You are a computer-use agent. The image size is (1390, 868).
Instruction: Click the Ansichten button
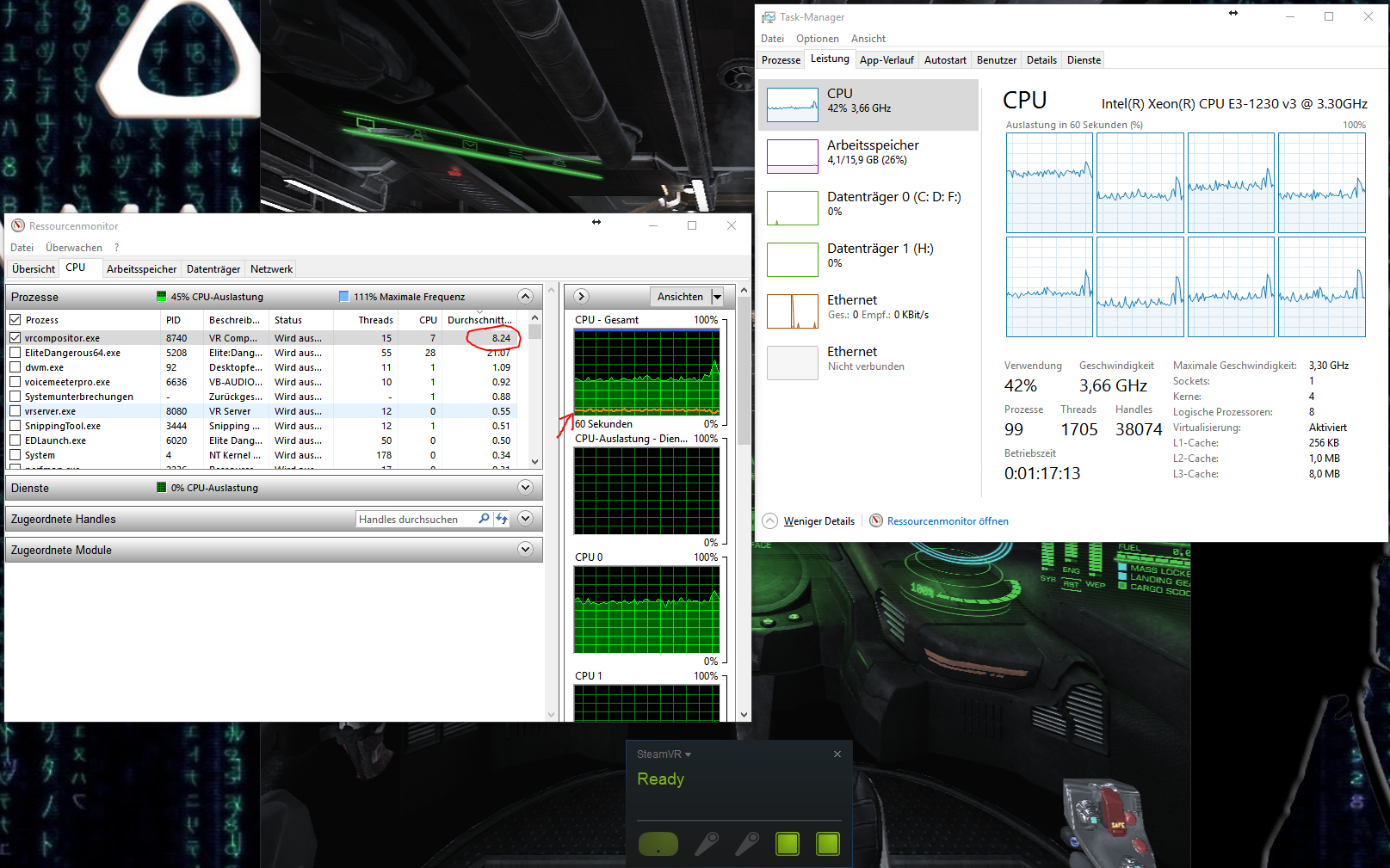tap(680, 296)
